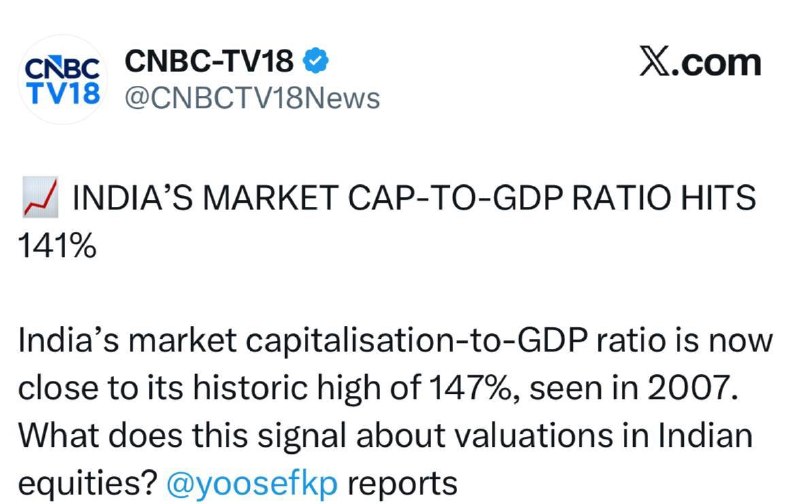Click the word 'equities?' in tweet
This screenshot has width=800, height=504.
(88, 485)
